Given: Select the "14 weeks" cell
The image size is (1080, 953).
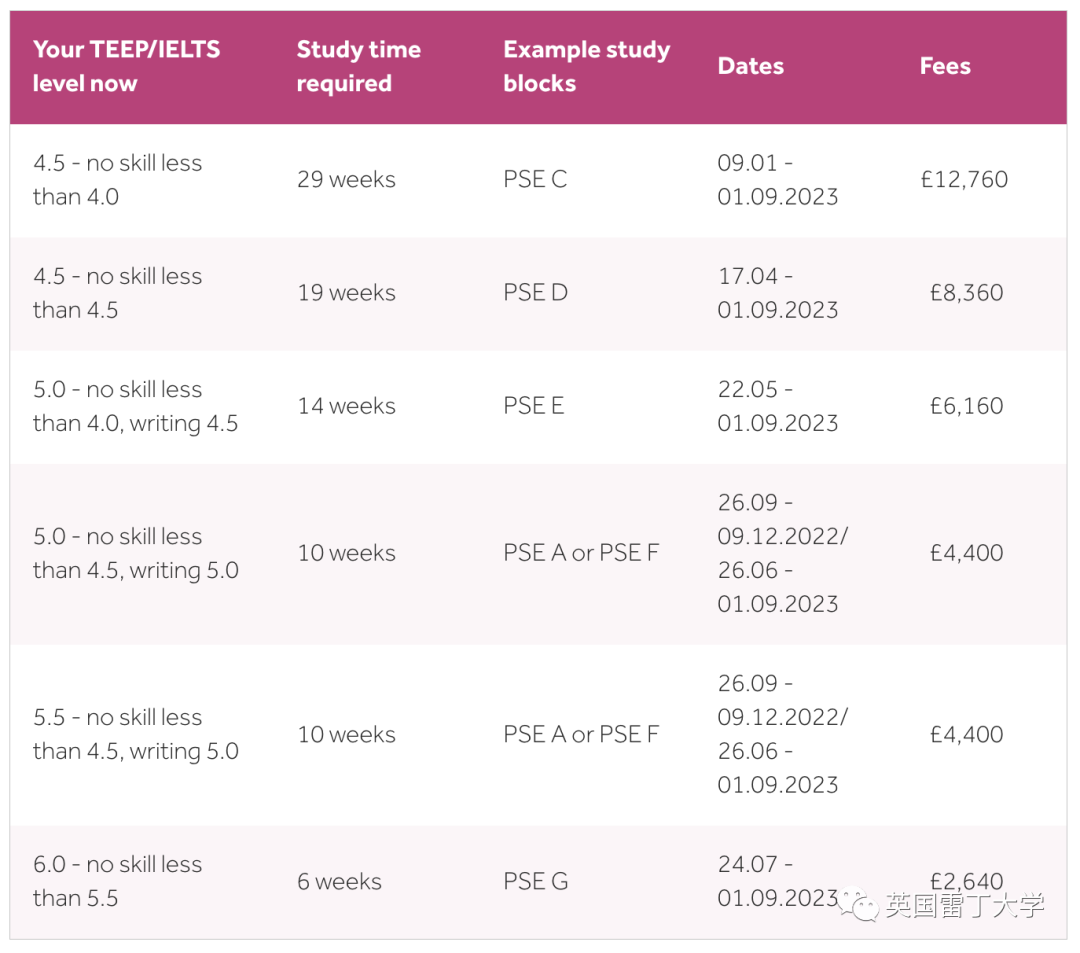Looking at the screenshot, I should [346, 406].
